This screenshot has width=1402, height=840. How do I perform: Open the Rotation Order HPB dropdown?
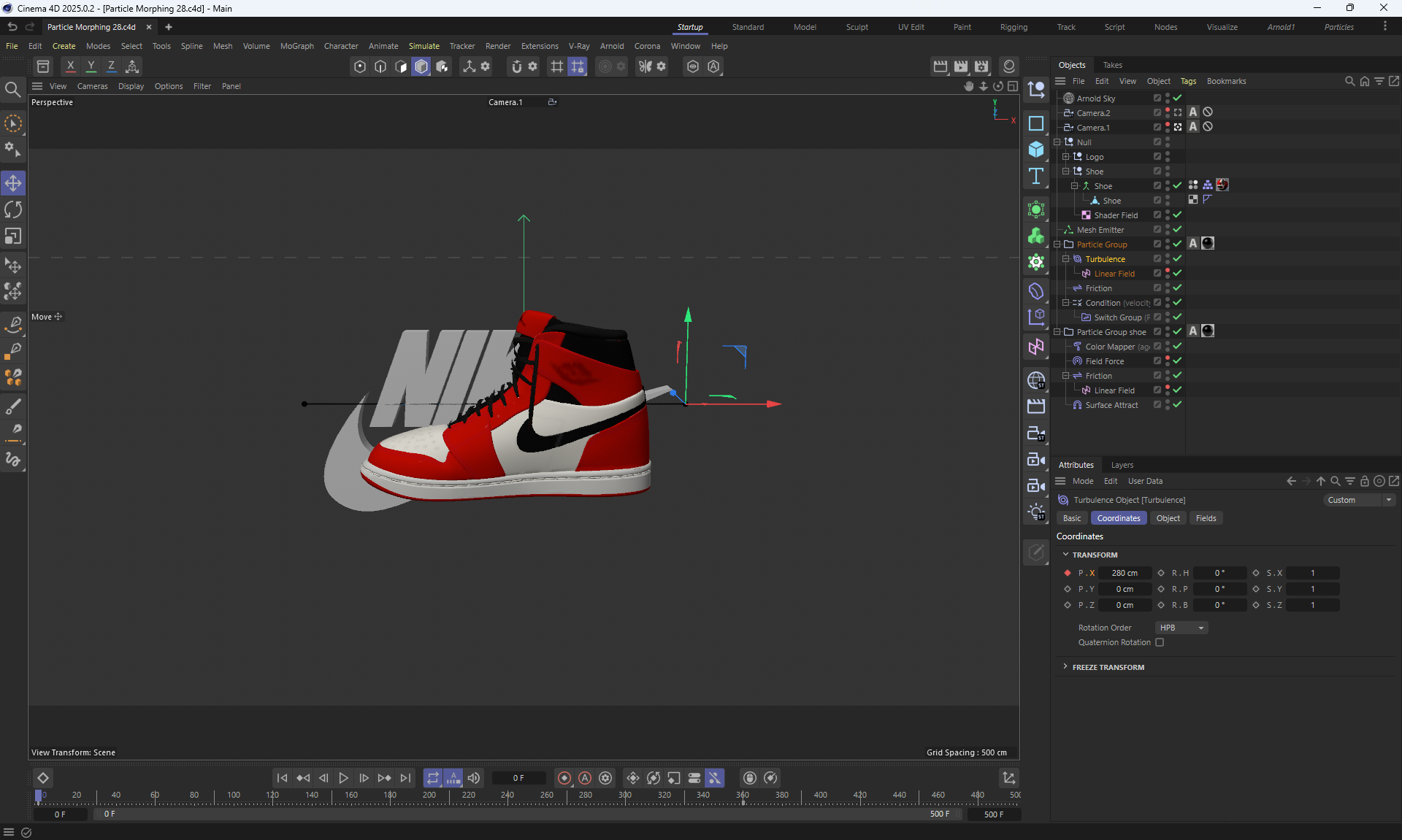(1181, 628)
